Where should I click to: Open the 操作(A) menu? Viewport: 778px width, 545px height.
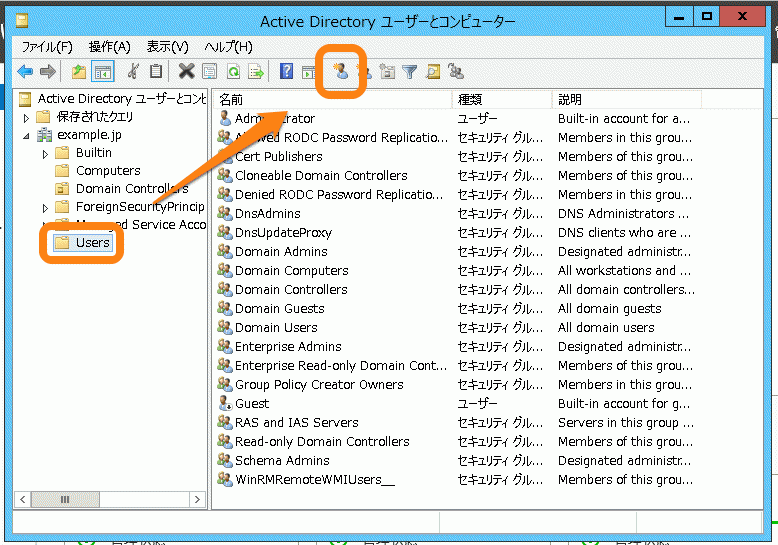(110, 47)
